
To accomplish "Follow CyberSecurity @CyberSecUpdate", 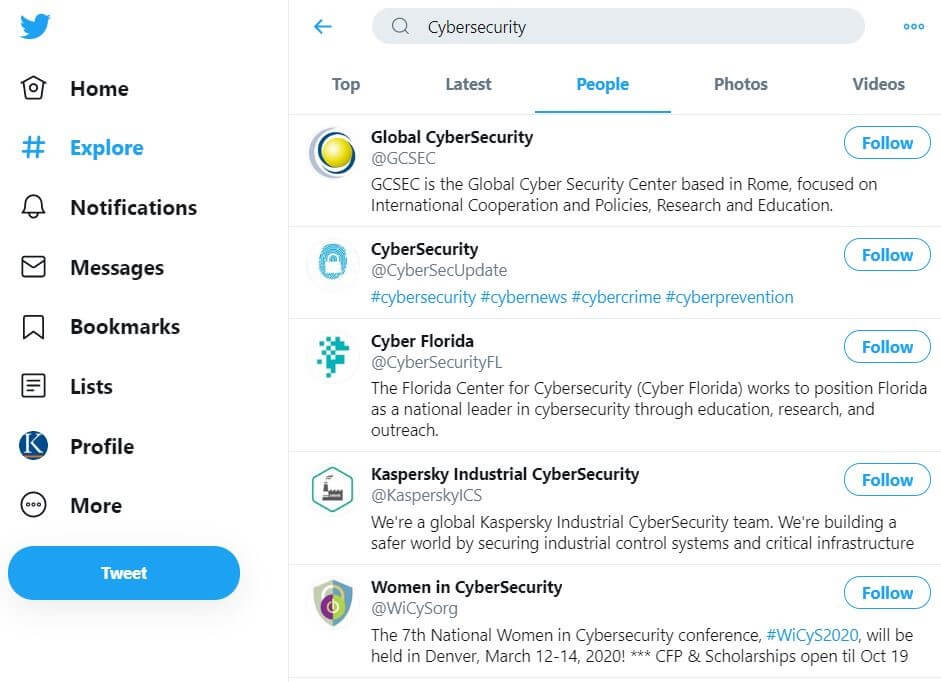I will (x=887, y=255).
